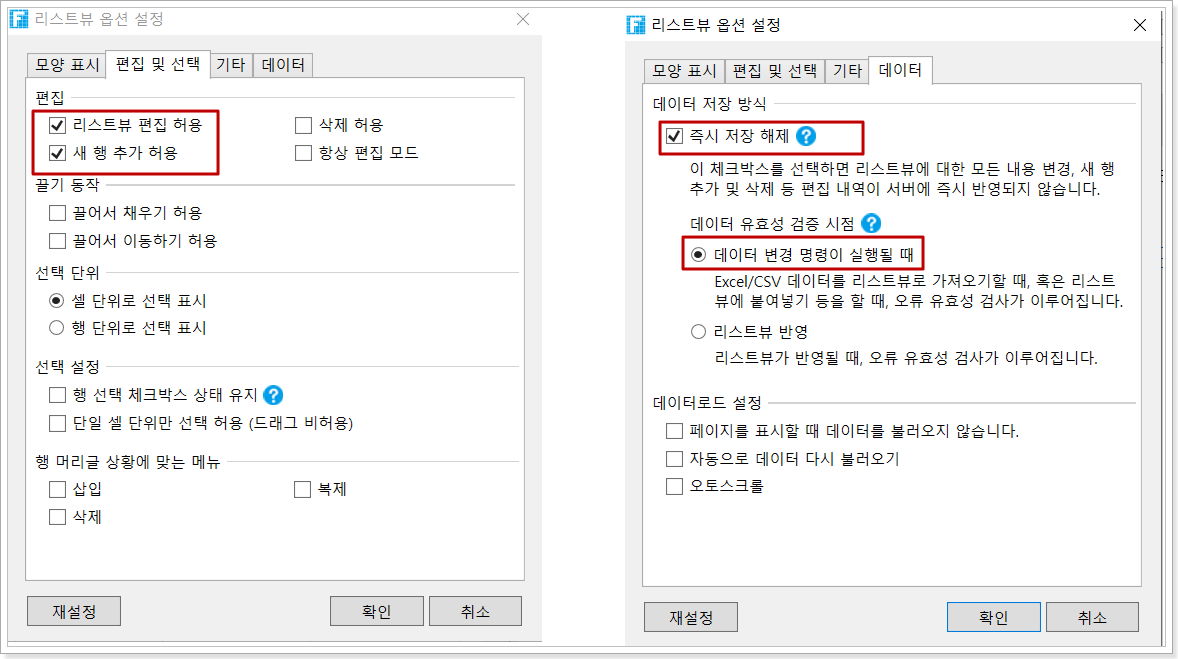Open 모양 표시 tab in left dialog

pos(67,65)
